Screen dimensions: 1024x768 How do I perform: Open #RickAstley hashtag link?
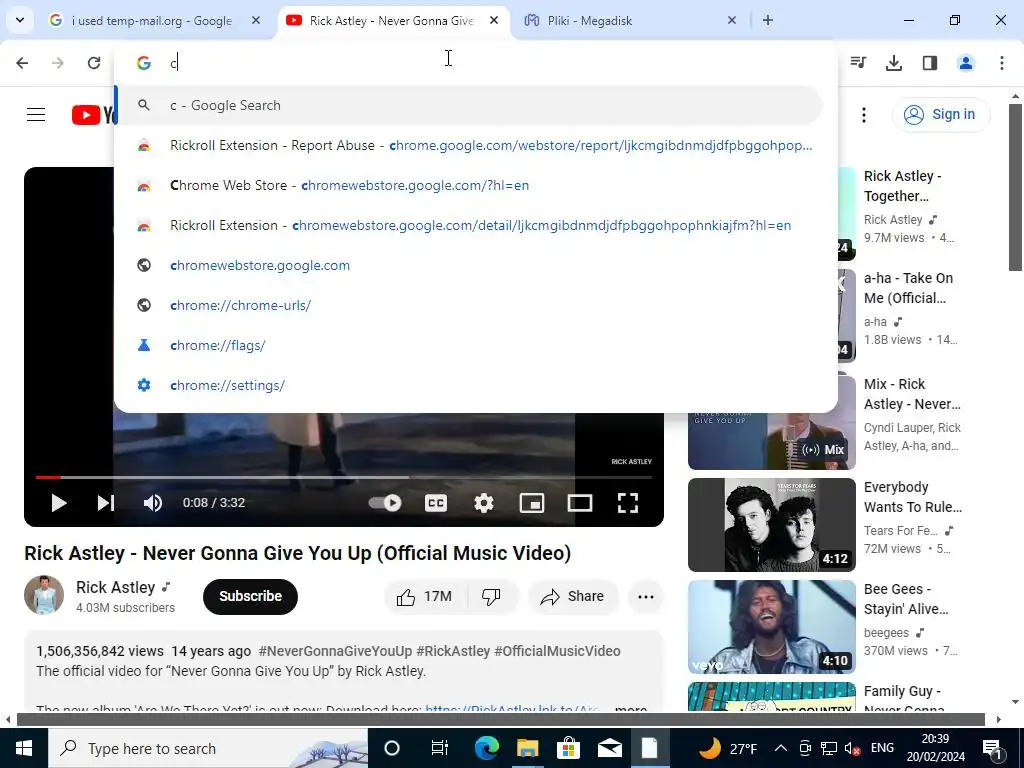[x=453, y=651]
